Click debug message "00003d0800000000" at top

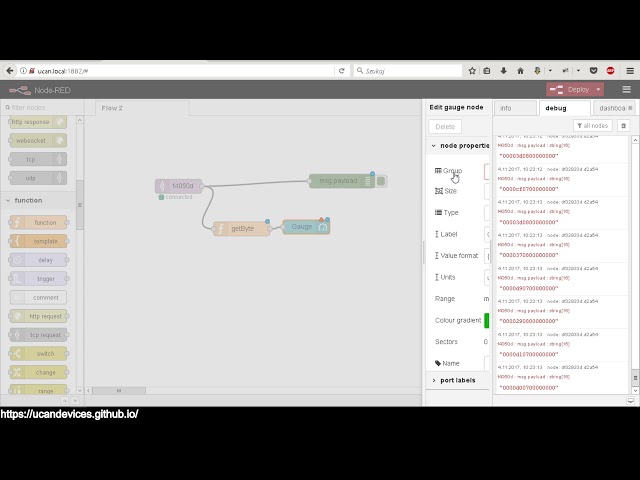tap(529, 156)
